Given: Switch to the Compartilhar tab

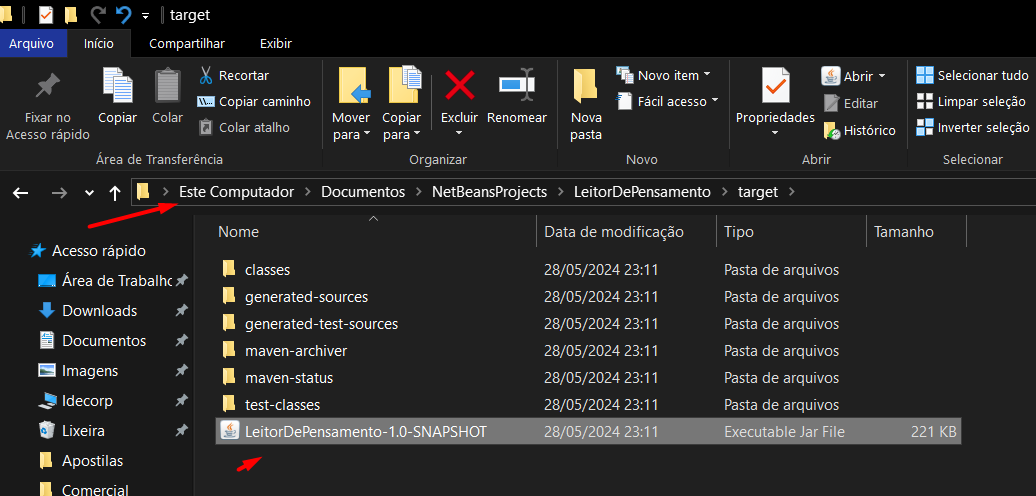Looking at the screenshot, I should (187, 44).
